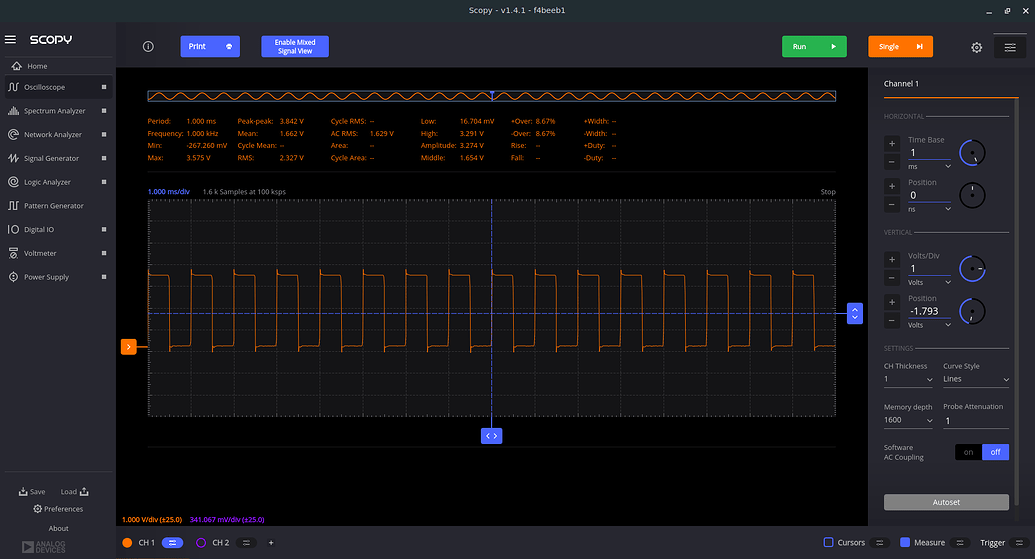This screenshot has width=1035, height=559.
Task: Adjust the Volts/Div rotary knob
Action: [971, 269]
